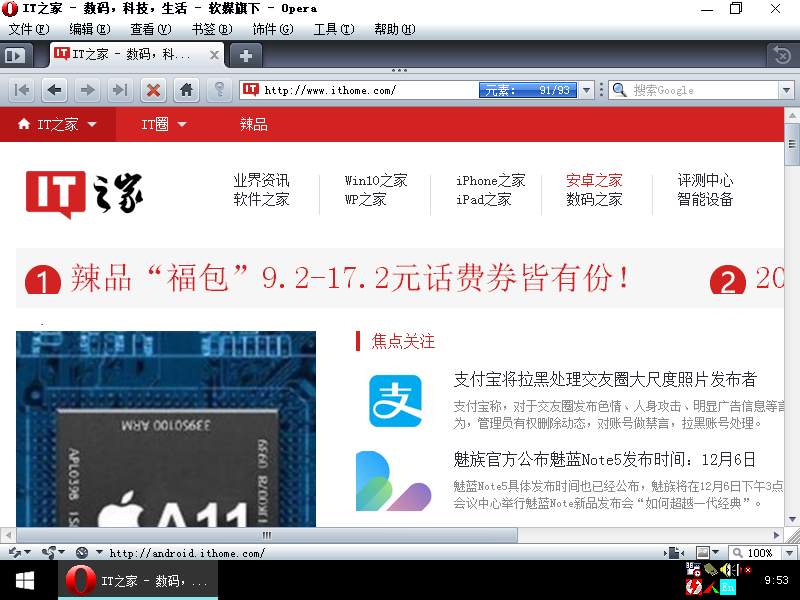Open the 智能设备 link

pos(705,199)
